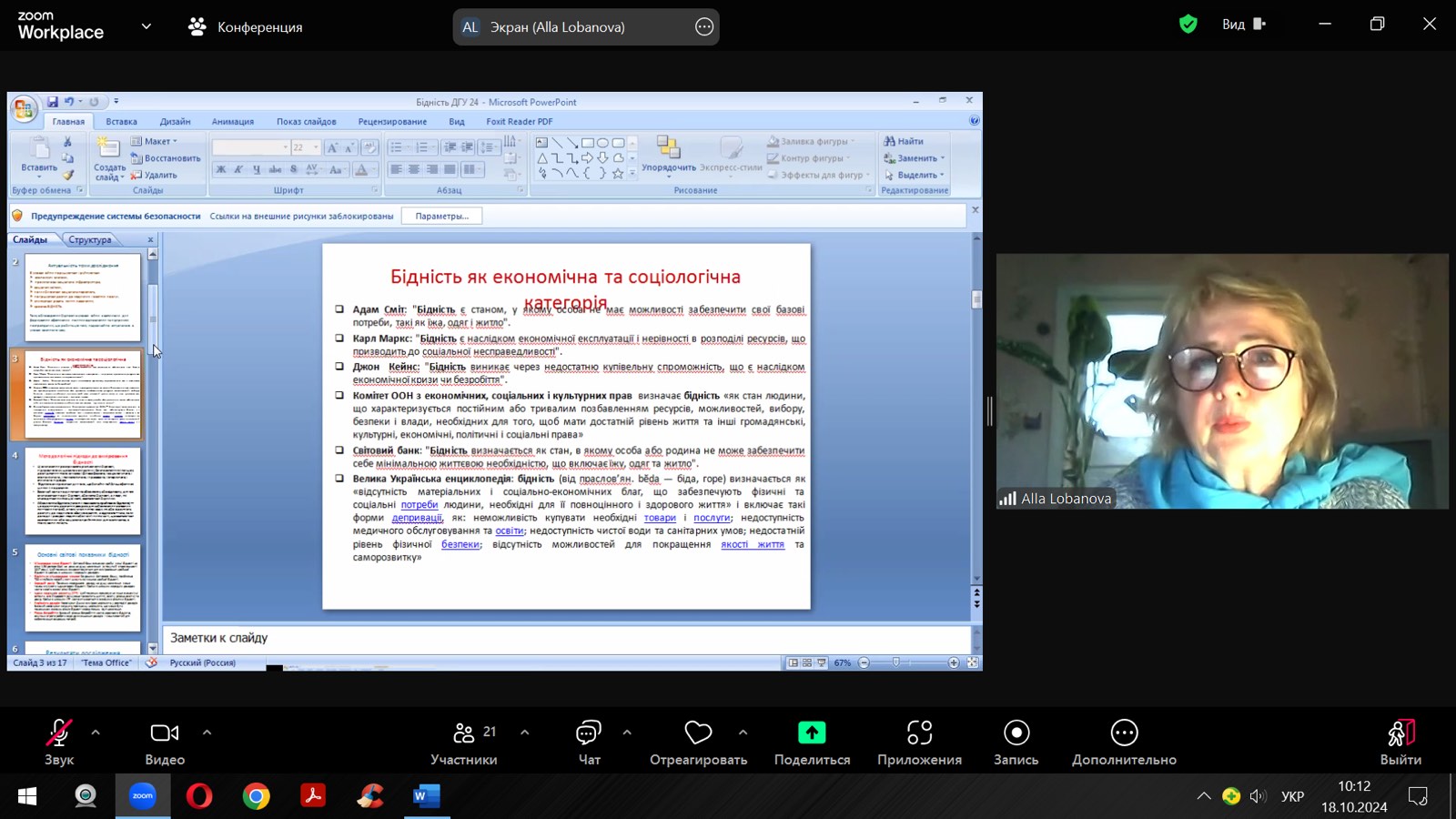Switch to the Дизайн ribbon tab
The image size is (1456, 819).
click(175, 121)
